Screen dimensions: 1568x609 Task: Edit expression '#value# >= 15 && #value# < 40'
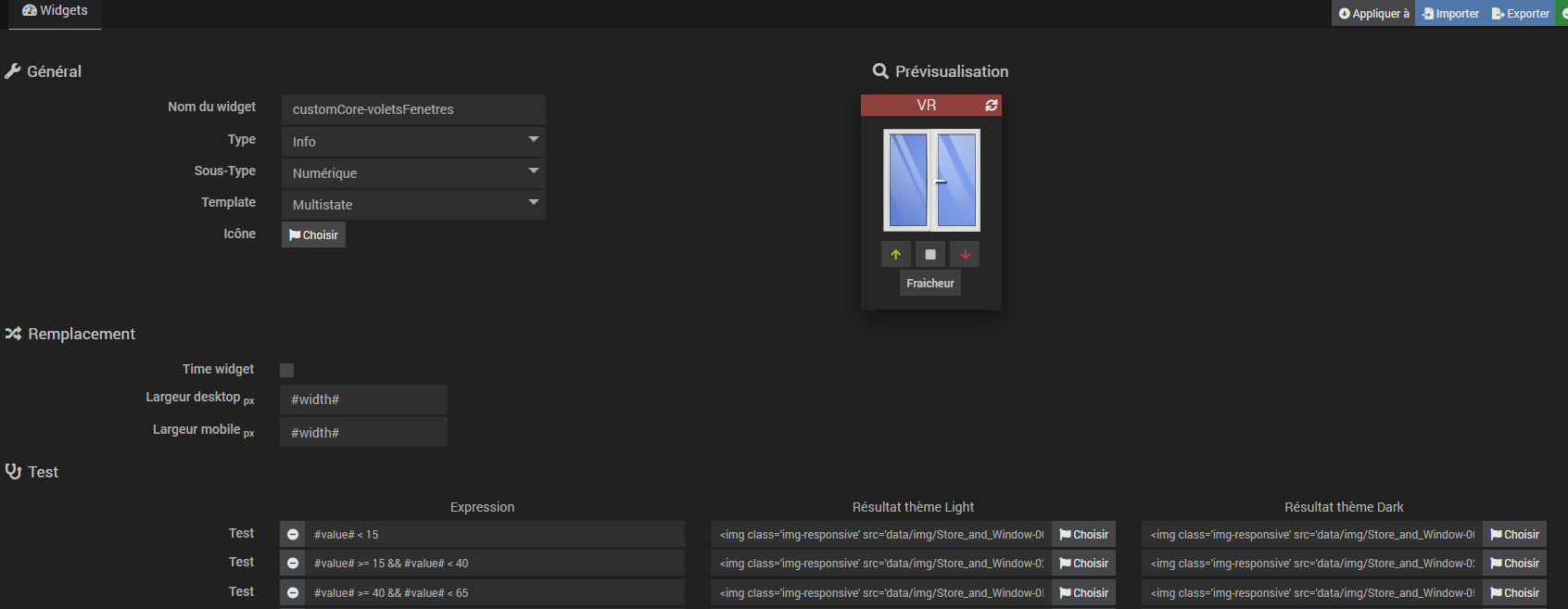(x=495, y=563)
